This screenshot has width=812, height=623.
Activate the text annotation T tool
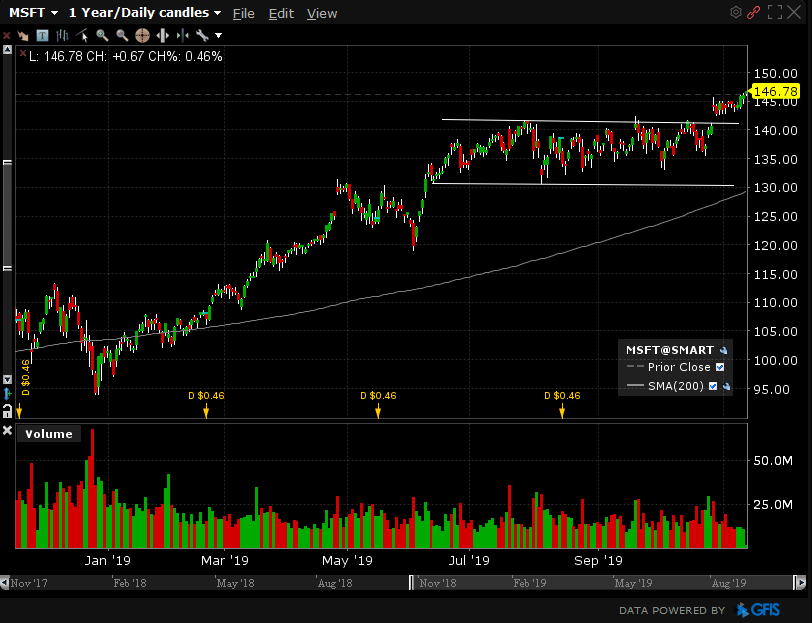42,36
